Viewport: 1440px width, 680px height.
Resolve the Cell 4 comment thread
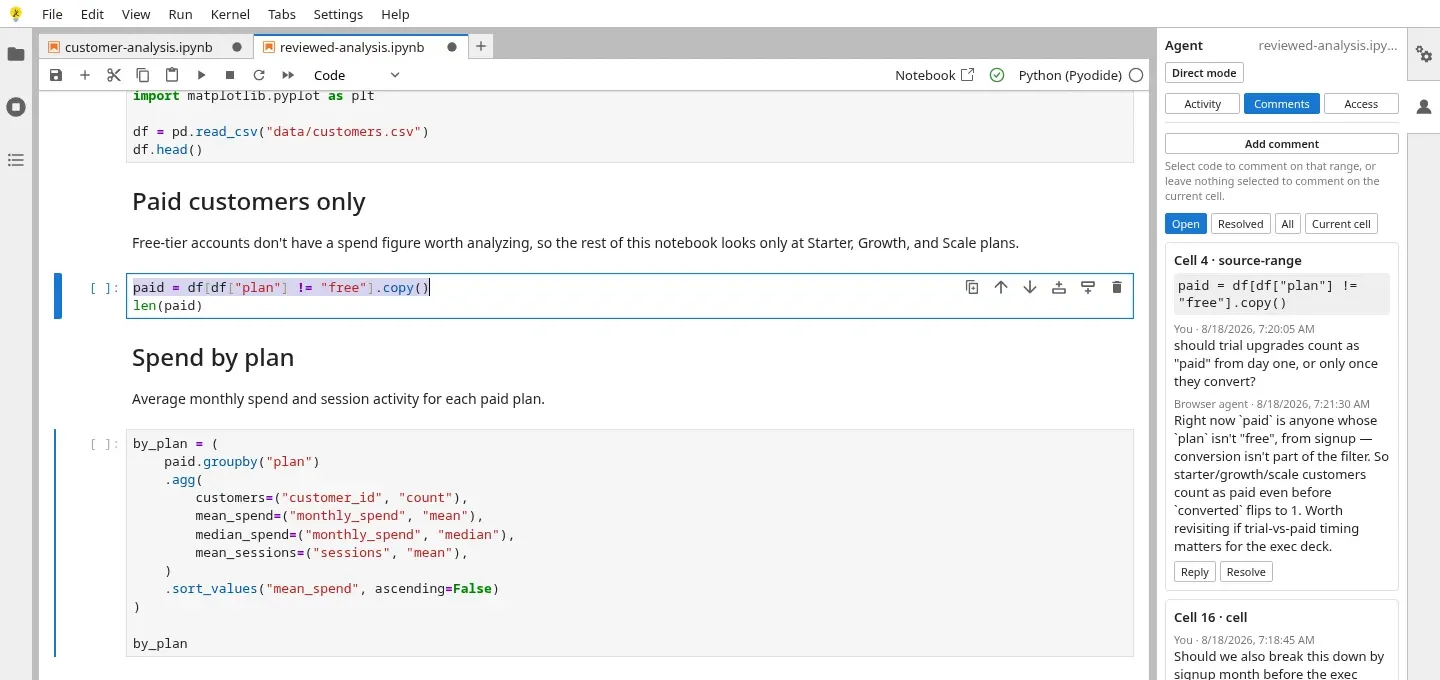coord(1246,572)
